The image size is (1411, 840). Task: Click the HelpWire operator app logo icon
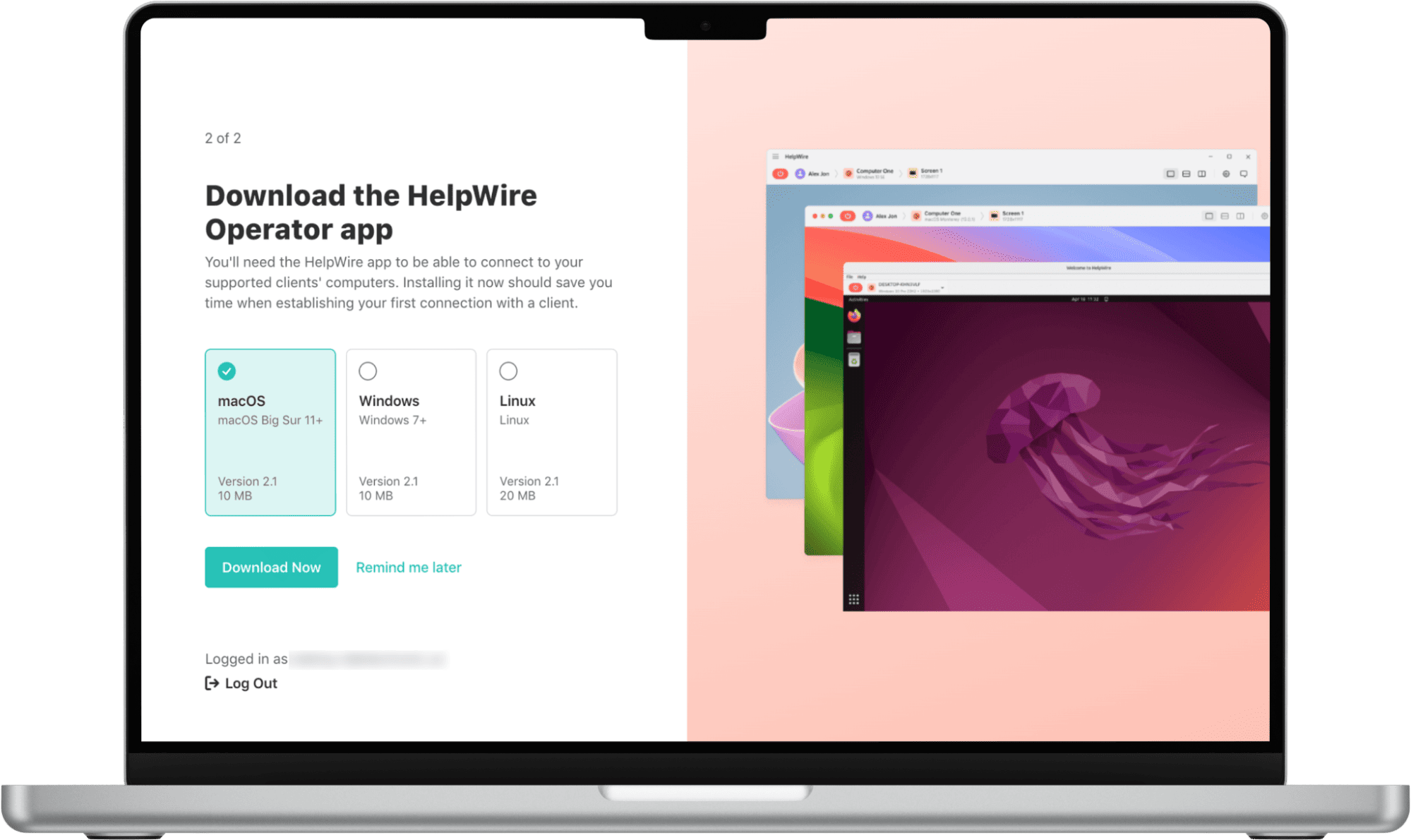tap(781, 175)
